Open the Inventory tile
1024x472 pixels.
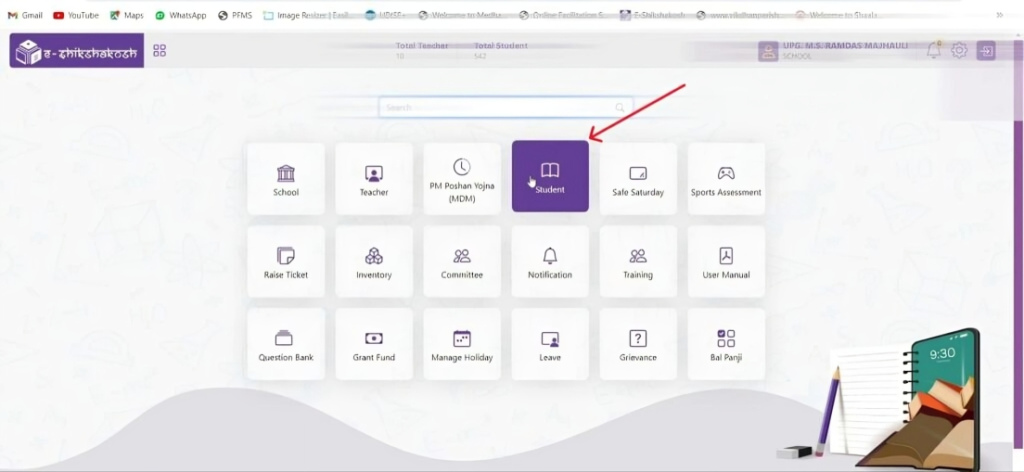tap(374, 261)
